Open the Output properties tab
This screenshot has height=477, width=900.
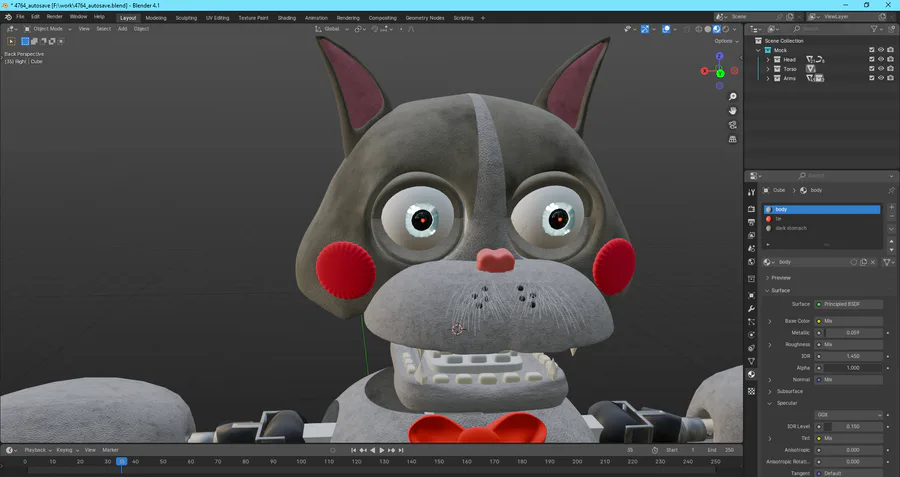[751, 222]
